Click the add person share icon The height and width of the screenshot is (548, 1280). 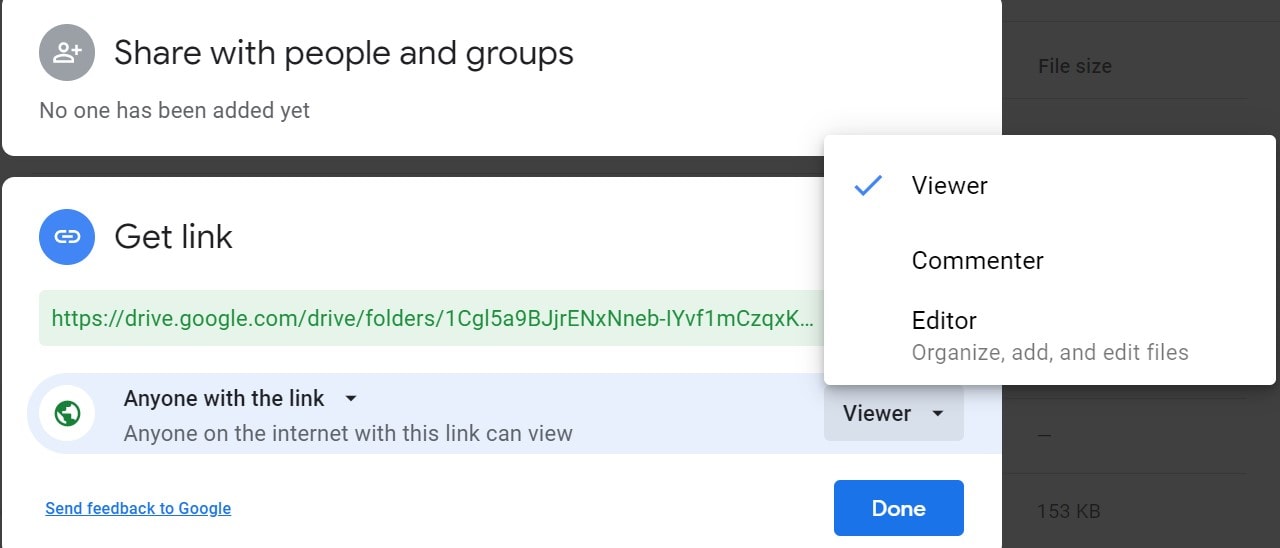pos(67,53)
